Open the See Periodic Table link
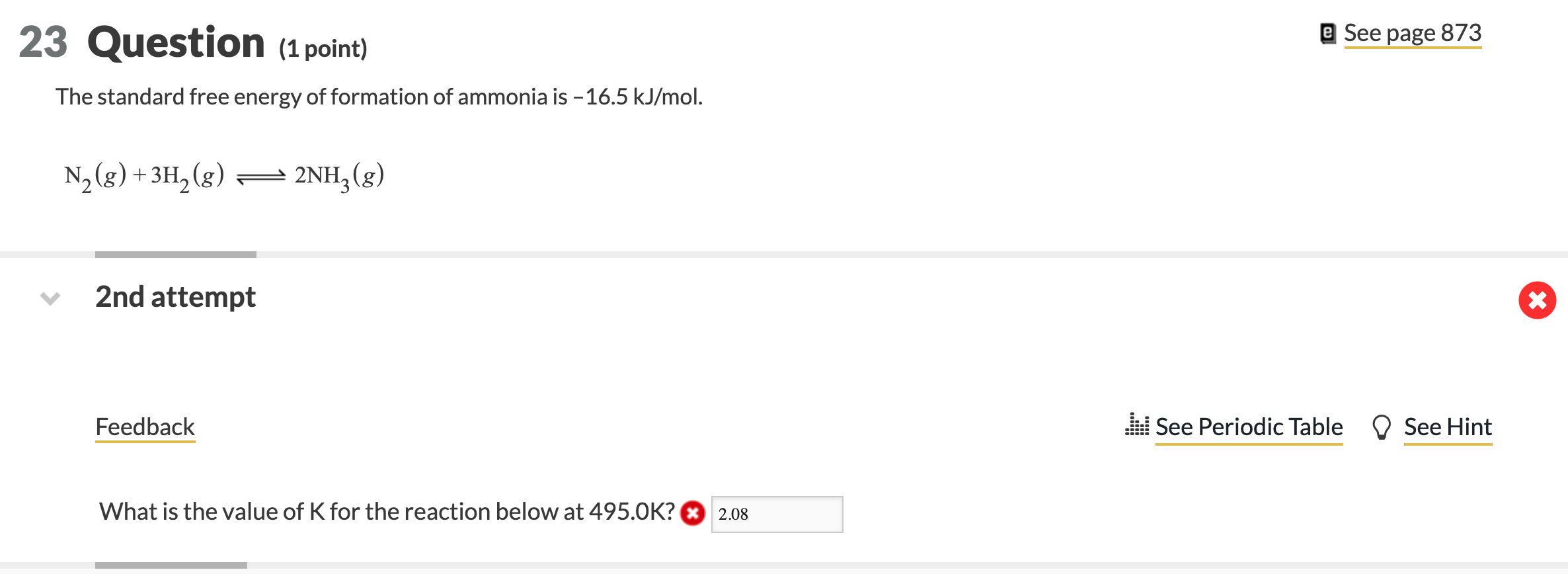This screenshot has height=574, width=1568. [x=1249, y=427]
